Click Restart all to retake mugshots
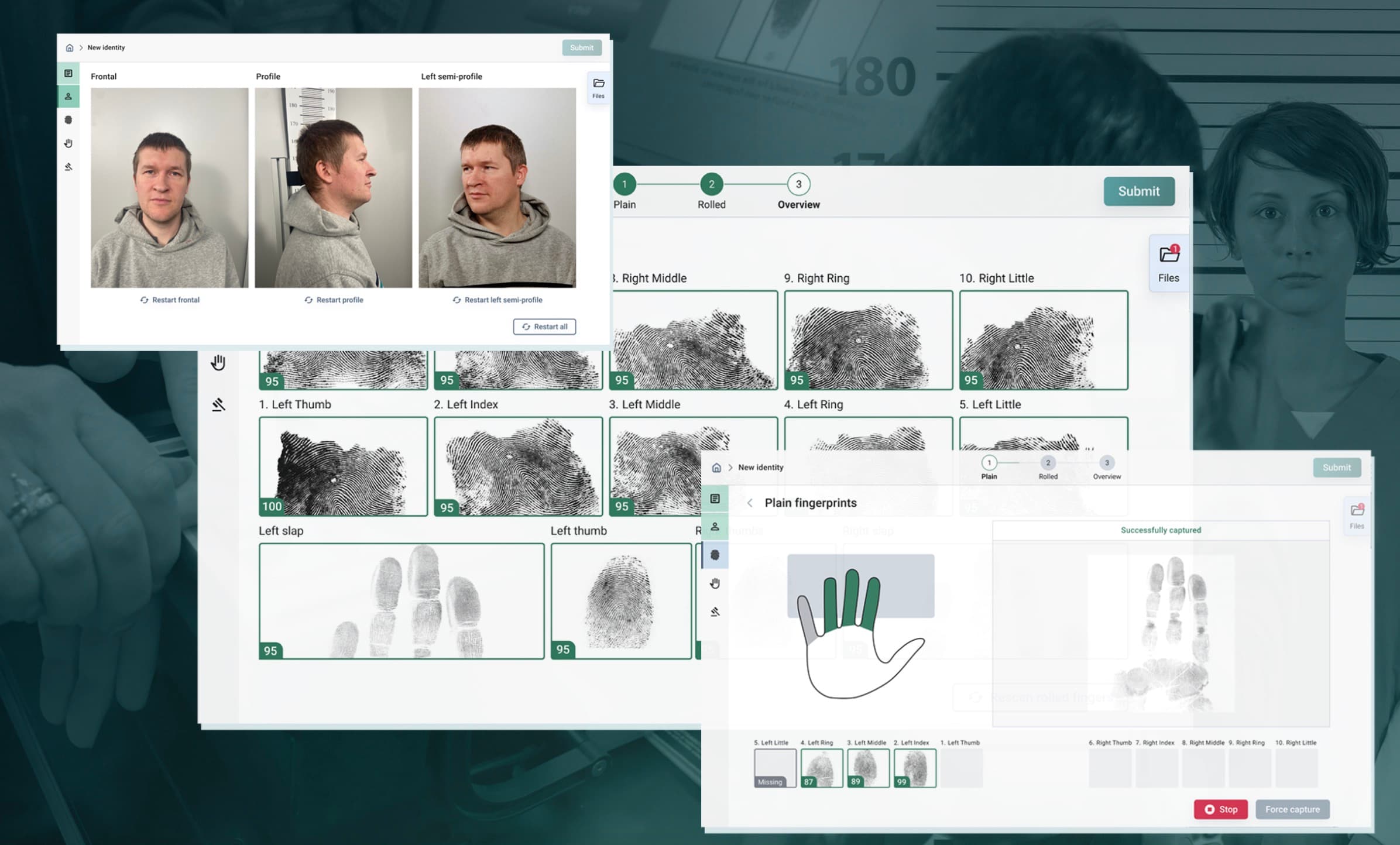Image resolution: width=1400 pixels, height=845 pixels. tap(544, 327)
